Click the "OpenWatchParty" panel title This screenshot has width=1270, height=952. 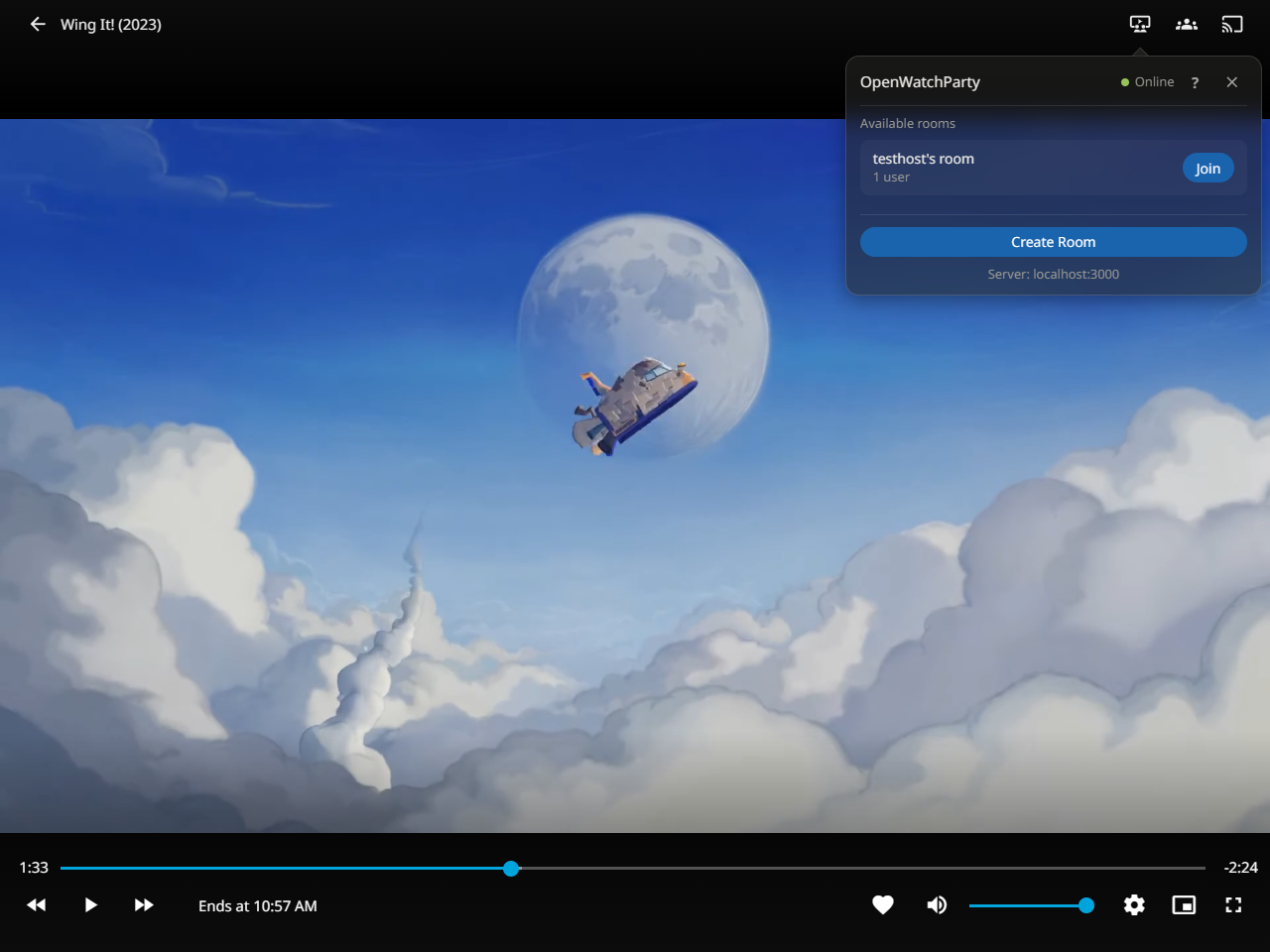pyautogui.click(x=920, y=82)
